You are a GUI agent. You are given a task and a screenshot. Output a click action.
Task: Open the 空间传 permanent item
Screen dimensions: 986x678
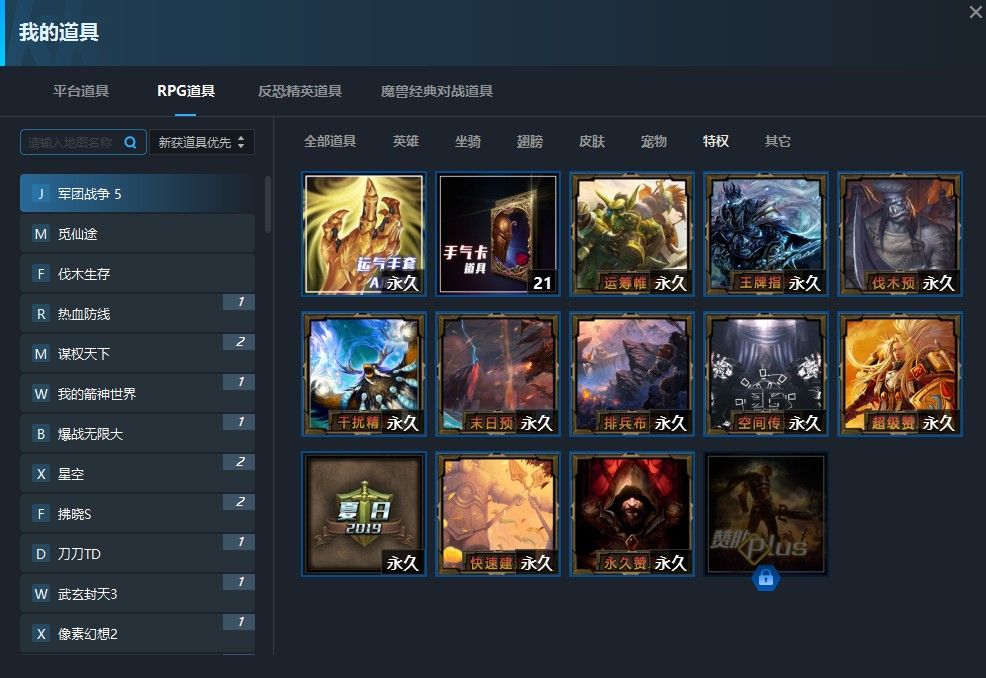pyautogui.click(x=766, y=374)
